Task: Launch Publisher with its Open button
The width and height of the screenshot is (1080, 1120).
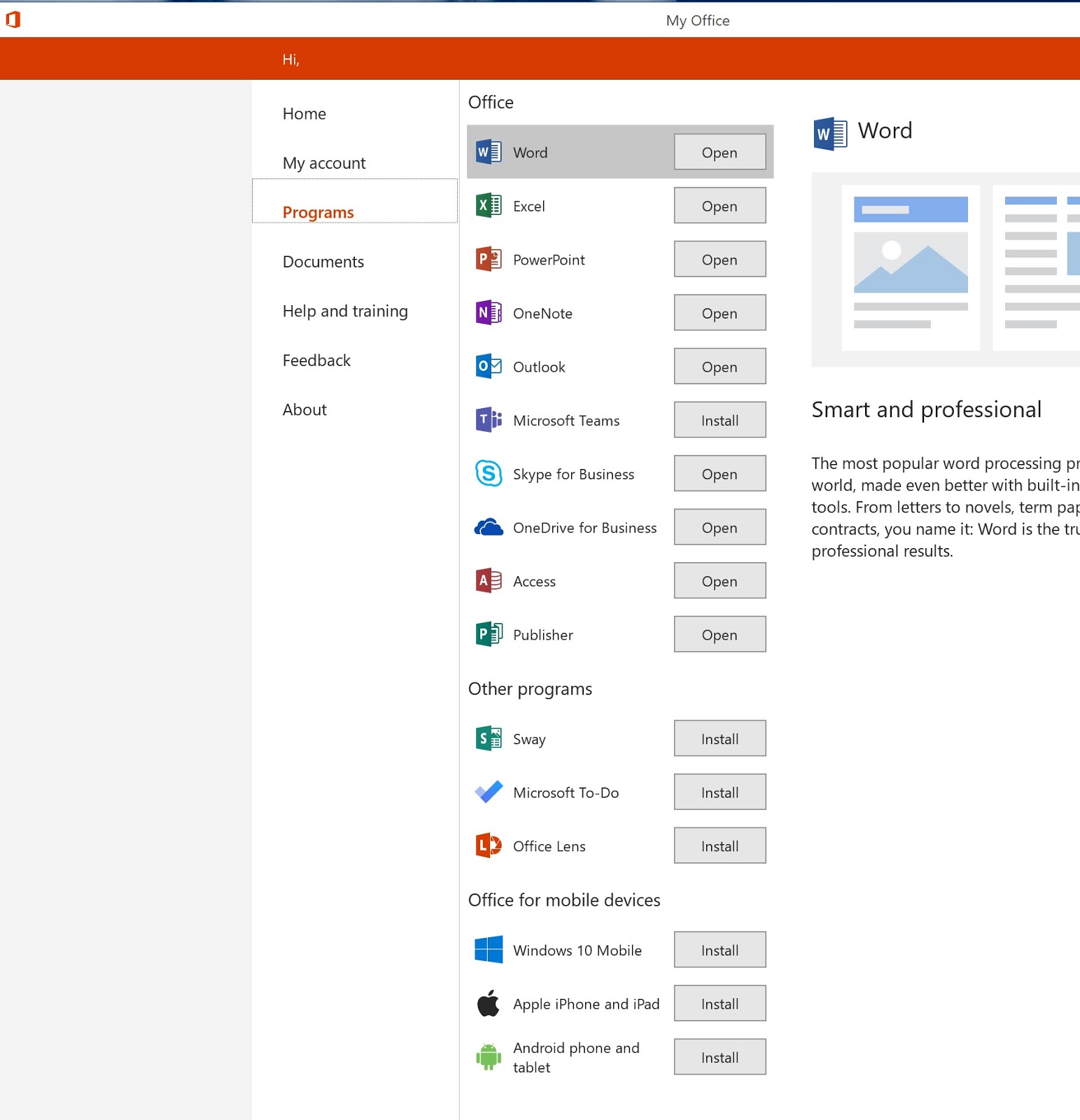Action: tap(720, 634)
